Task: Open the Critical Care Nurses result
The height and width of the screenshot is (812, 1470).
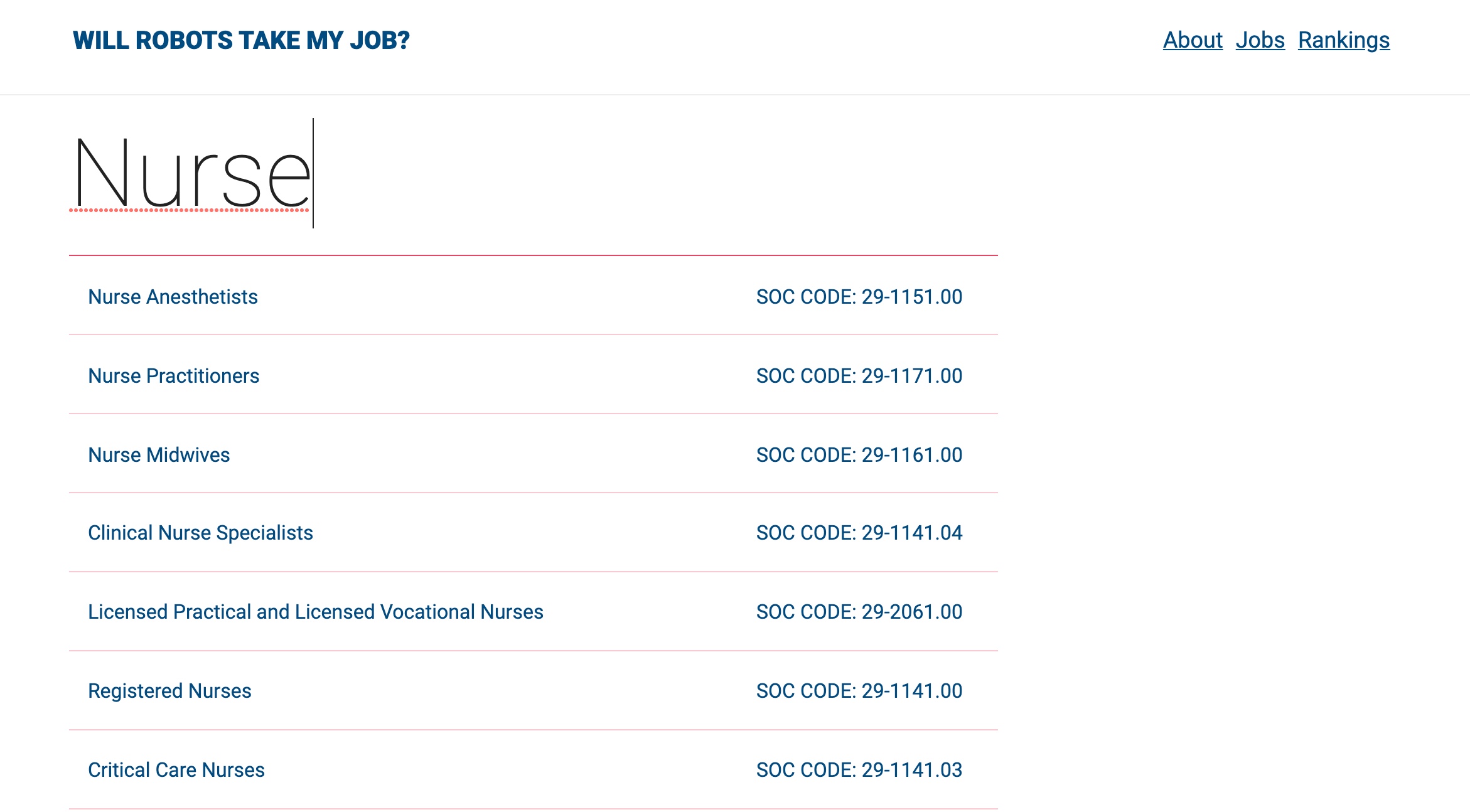Action: (x=176, y=770)
